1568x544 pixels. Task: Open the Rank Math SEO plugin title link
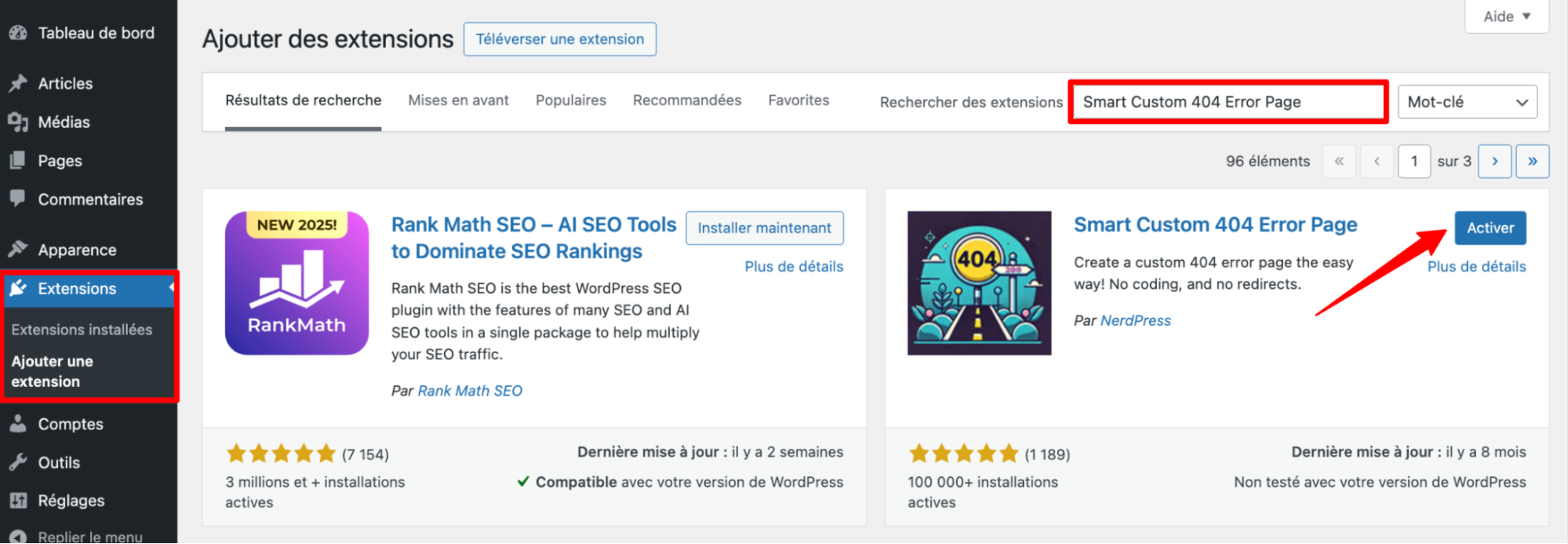[533, 238]
